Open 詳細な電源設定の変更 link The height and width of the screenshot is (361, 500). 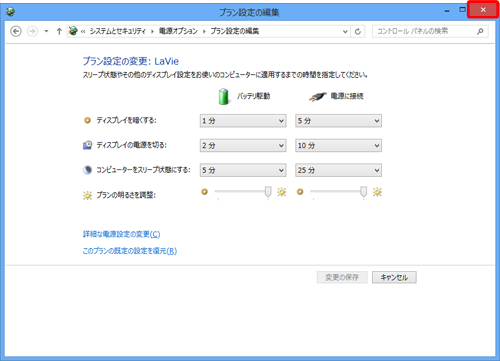coord(122,234)
